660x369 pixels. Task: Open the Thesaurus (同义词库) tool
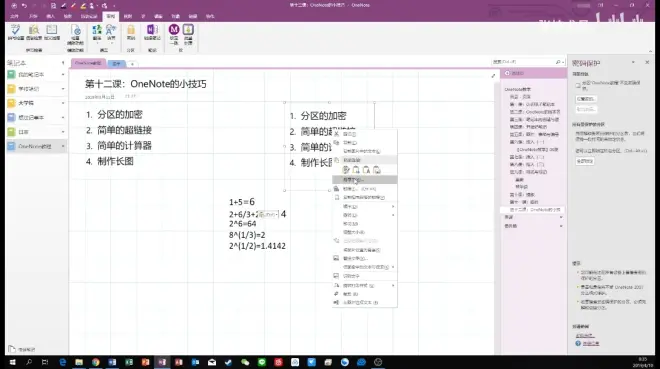click(52, 32)
